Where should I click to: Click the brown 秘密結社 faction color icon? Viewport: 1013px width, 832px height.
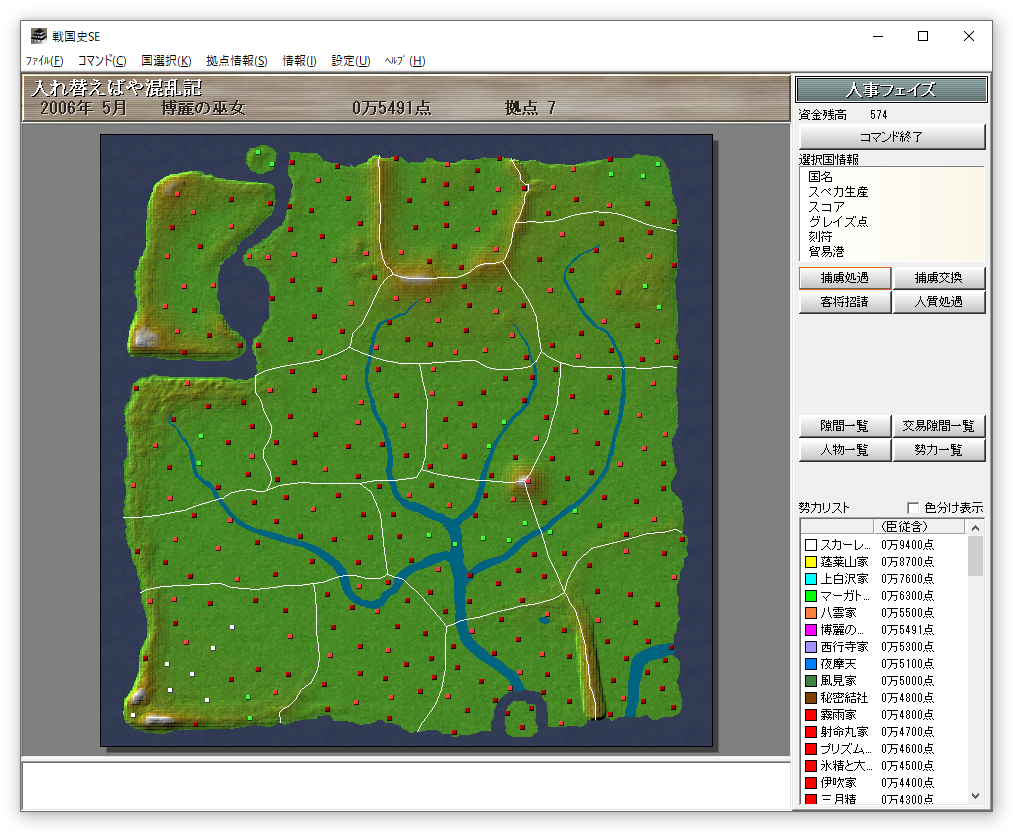click(811, 698)
